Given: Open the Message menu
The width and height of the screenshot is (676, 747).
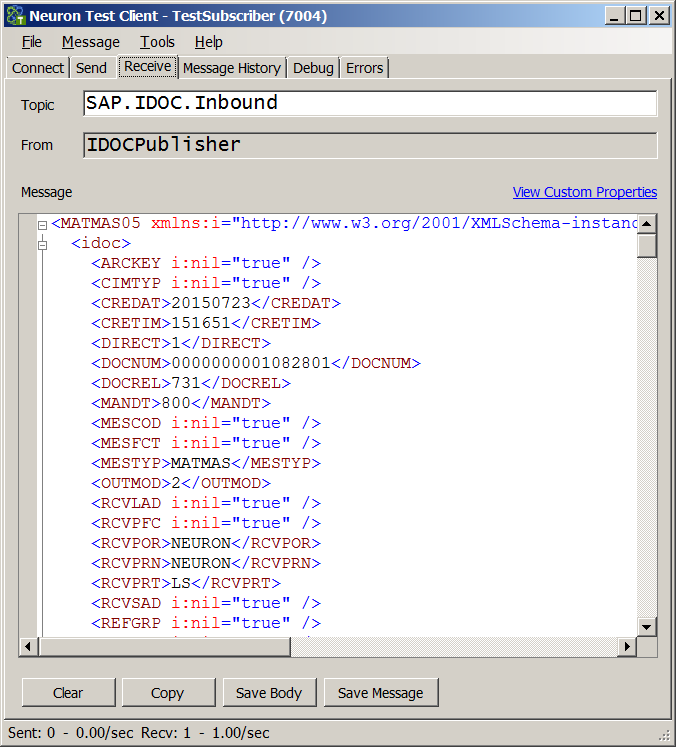Looking at the screenshot, I should [91, 42].
